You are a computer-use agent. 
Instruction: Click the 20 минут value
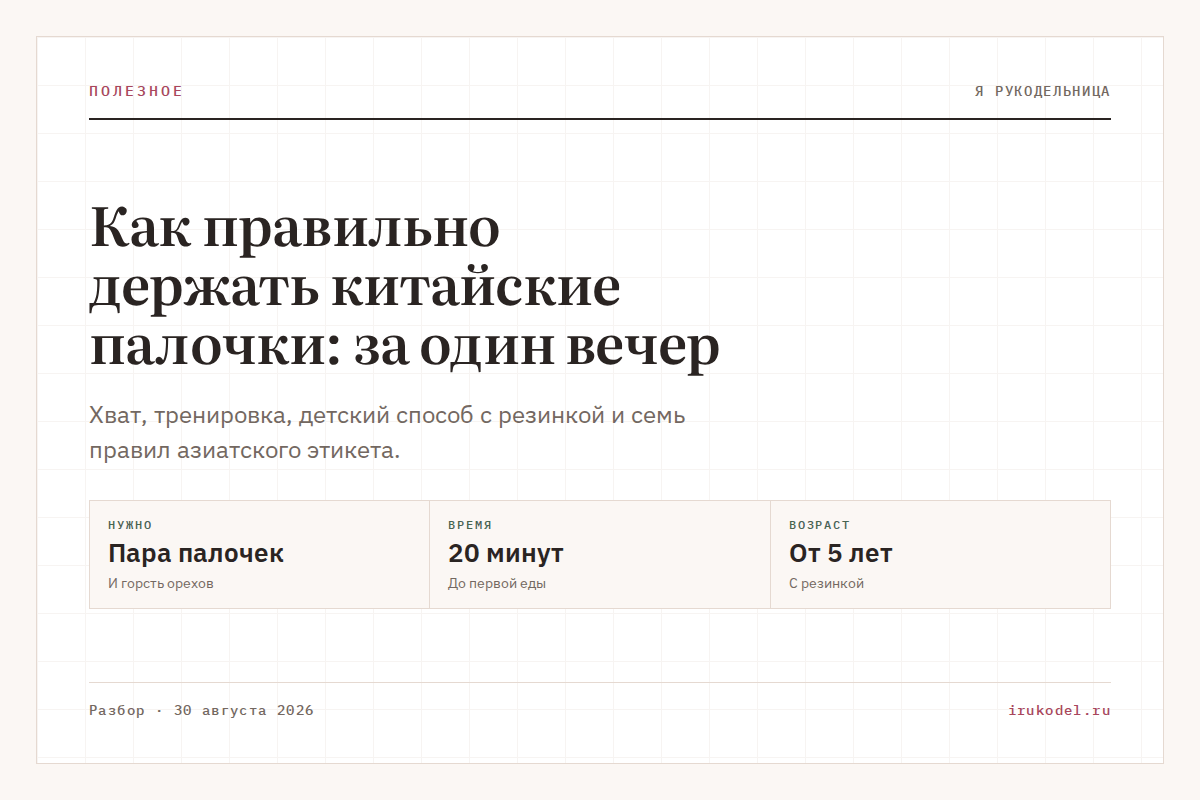(x=506, y=553)
